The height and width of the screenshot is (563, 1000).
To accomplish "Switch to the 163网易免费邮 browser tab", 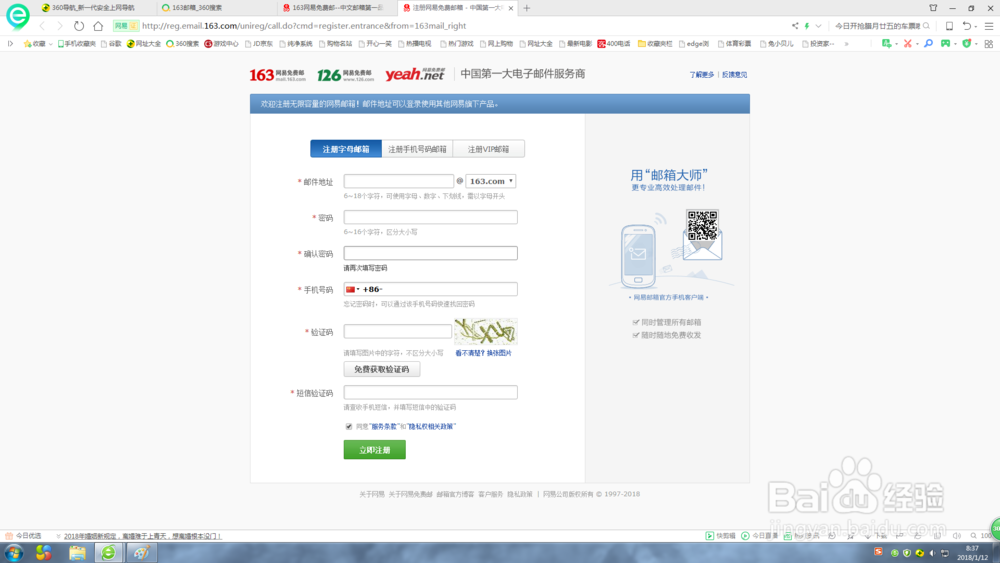I will 337,8.
